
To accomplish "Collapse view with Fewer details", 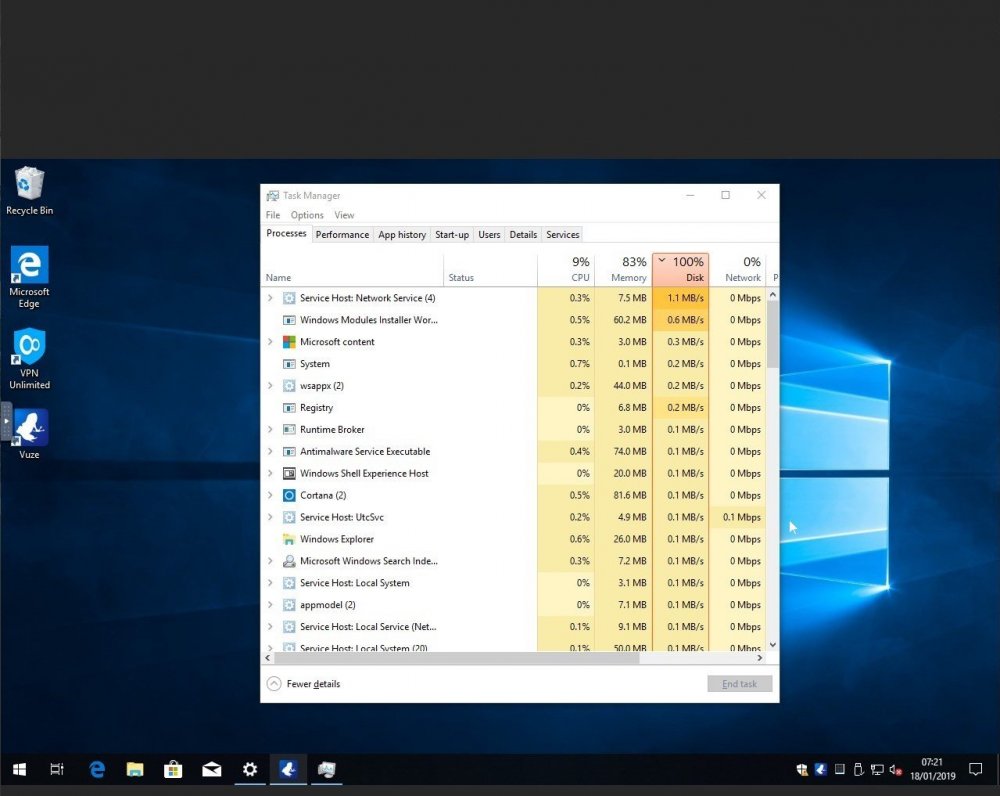I will [304, 684].
